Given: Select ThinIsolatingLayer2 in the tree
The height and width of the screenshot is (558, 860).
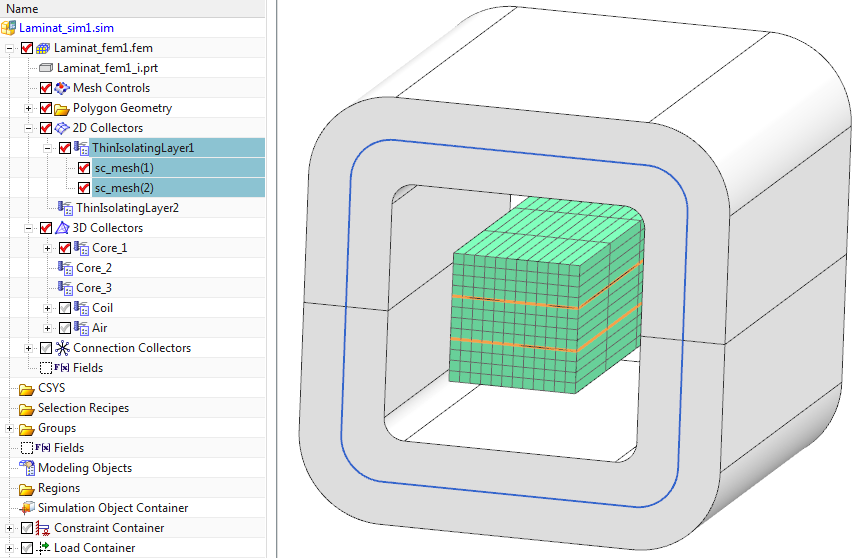Looking at the screenshot, I should pos(127,208).
